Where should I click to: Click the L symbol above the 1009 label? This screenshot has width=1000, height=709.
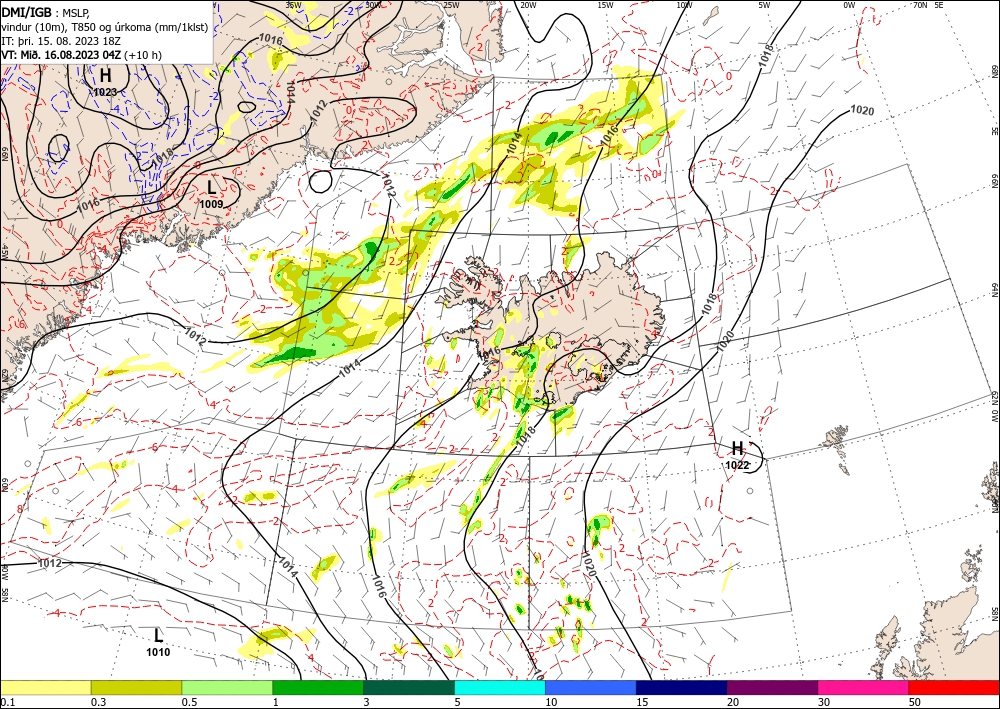point(212,187)
